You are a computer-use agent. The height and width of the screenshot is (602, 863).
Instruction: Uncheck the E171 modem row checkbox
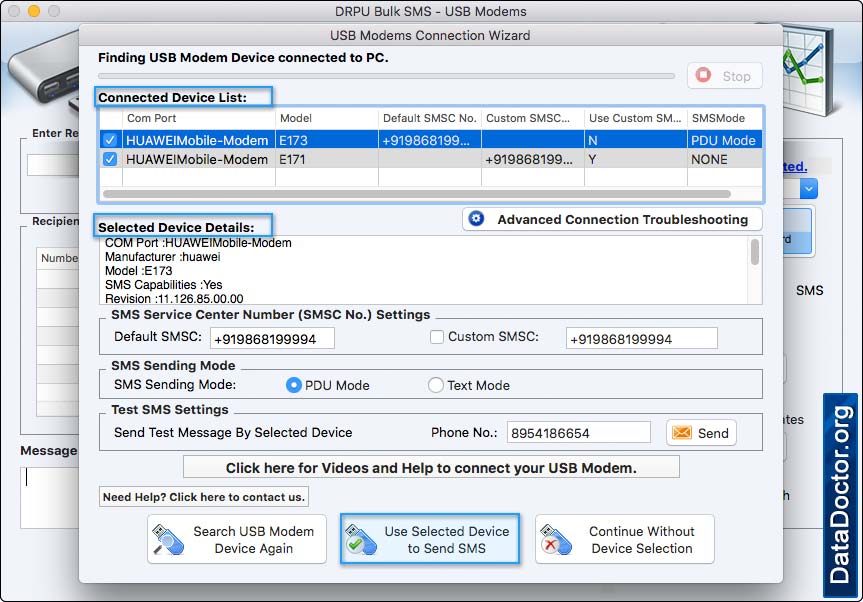click(x=110, y=159)
